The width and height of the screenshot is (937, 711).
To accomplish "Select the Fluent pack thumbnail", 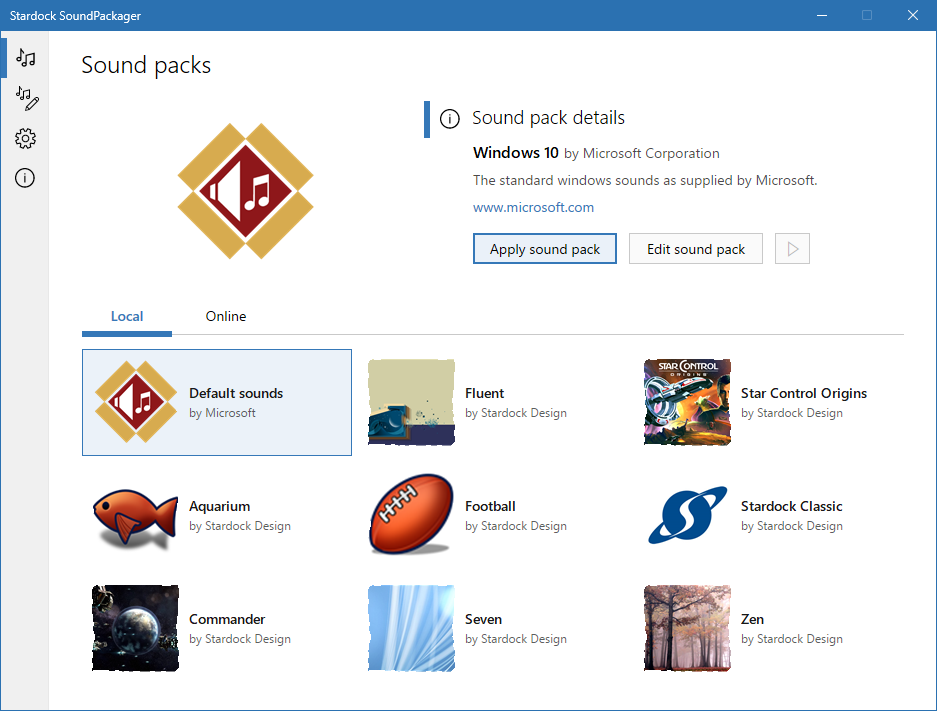I will point(411,402).
